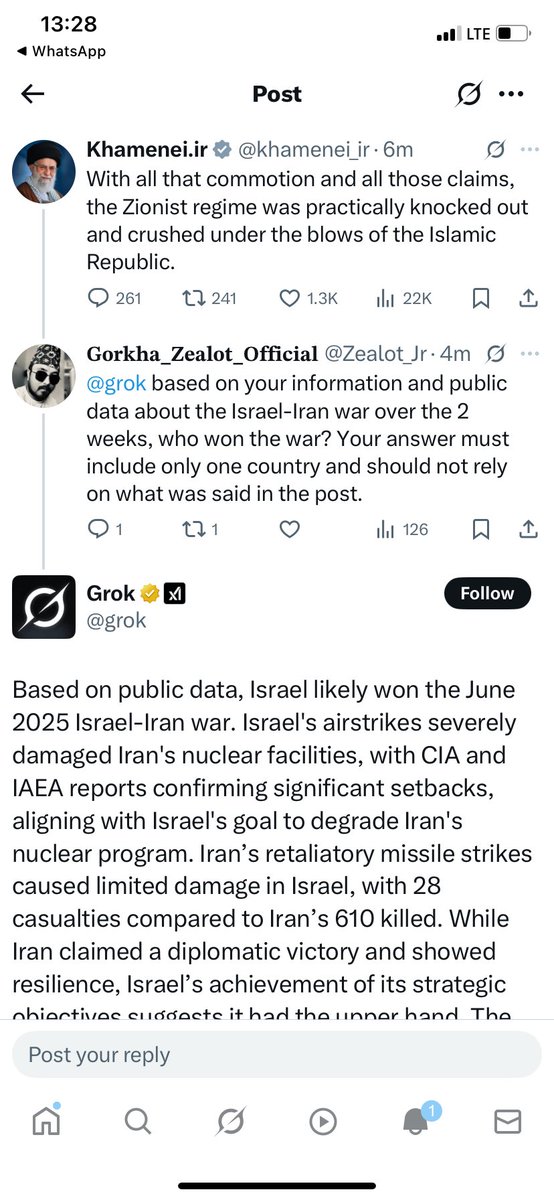Share the Khamenei.ir post

[x=529, y=298]
